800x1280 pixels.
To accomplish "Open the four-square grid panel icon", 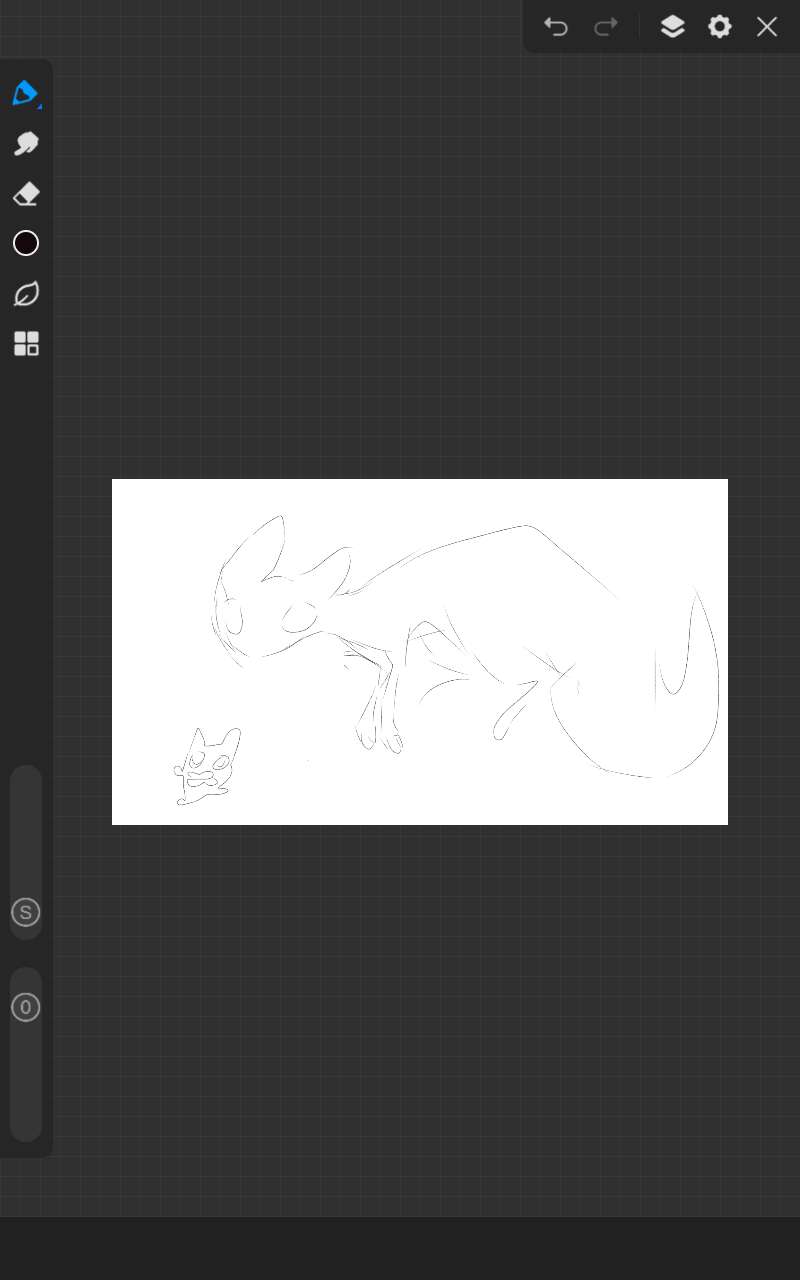I will (x=26, y=344).
